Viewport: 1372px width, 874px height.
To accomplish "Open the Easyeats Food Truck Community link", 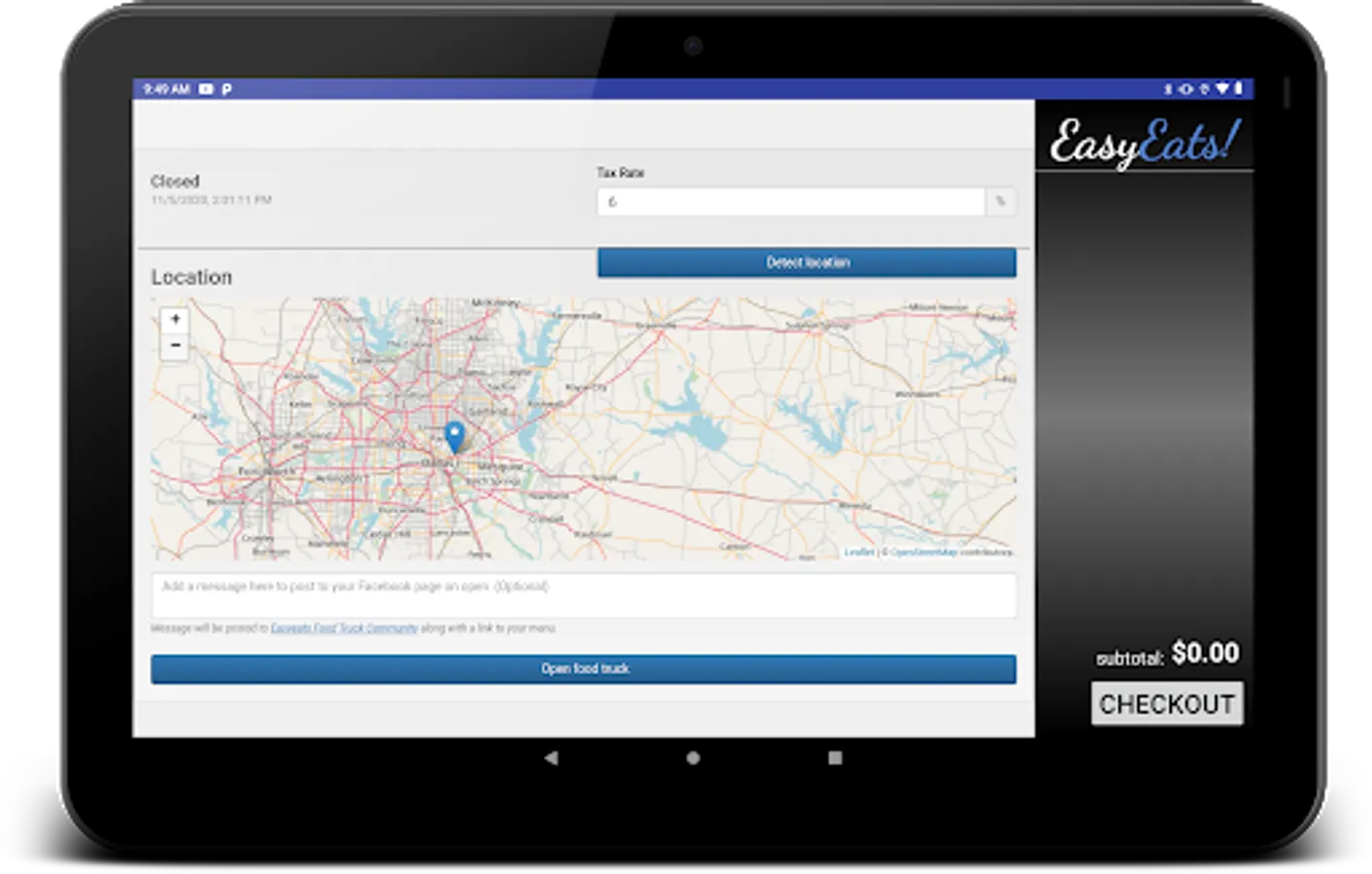I will [344, 628].
